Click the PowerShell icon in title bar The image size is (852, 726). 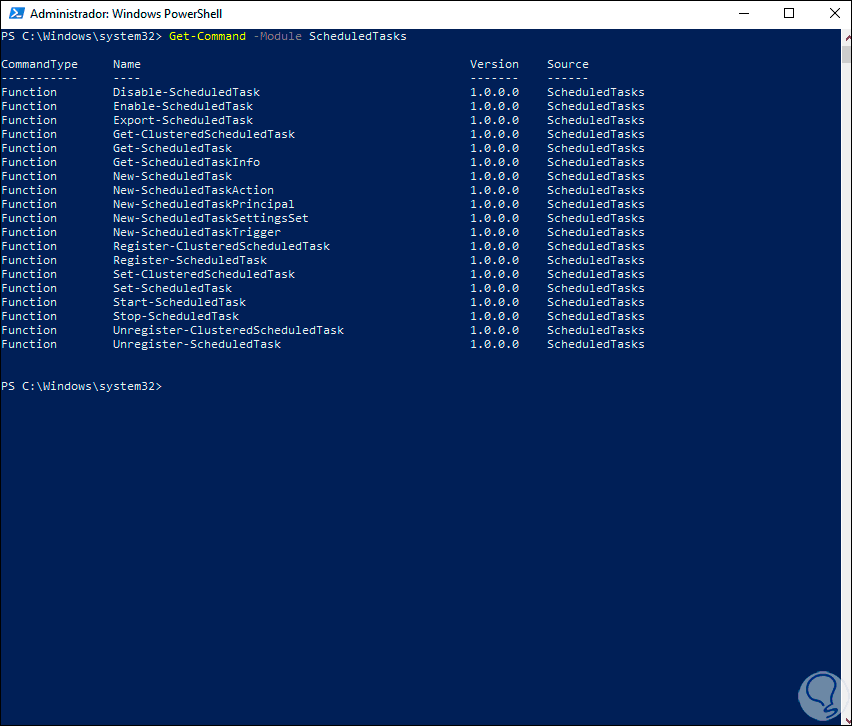[x=16, y=13]
